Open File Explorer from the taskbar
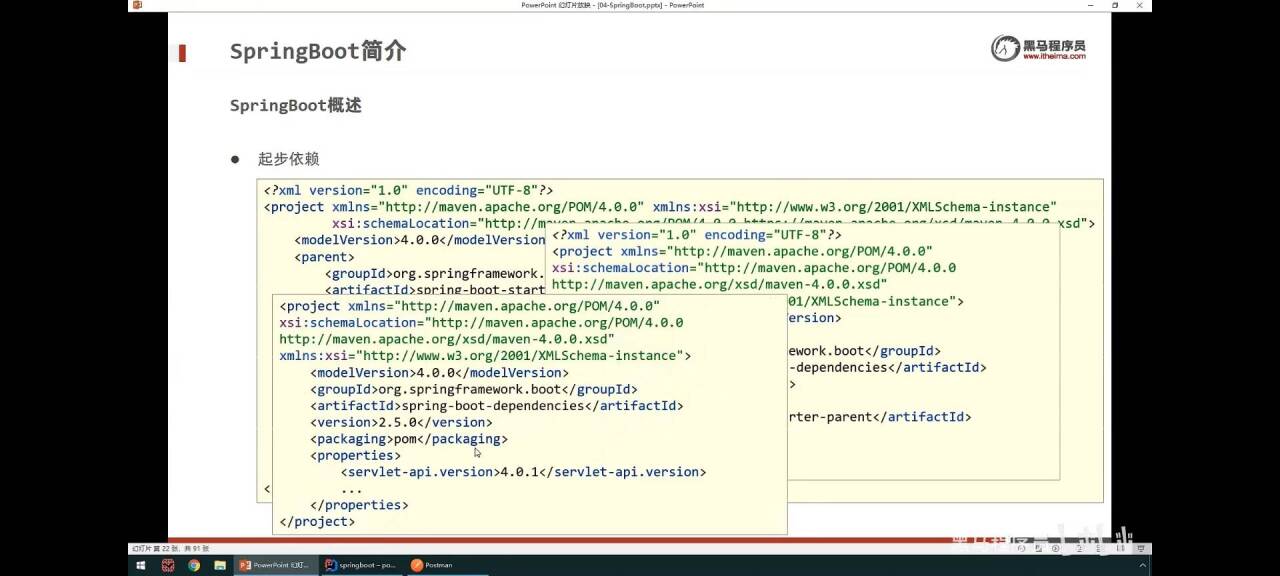This screenshot has width=1280, height=576. pyautogui.click(x=219, y=565)
